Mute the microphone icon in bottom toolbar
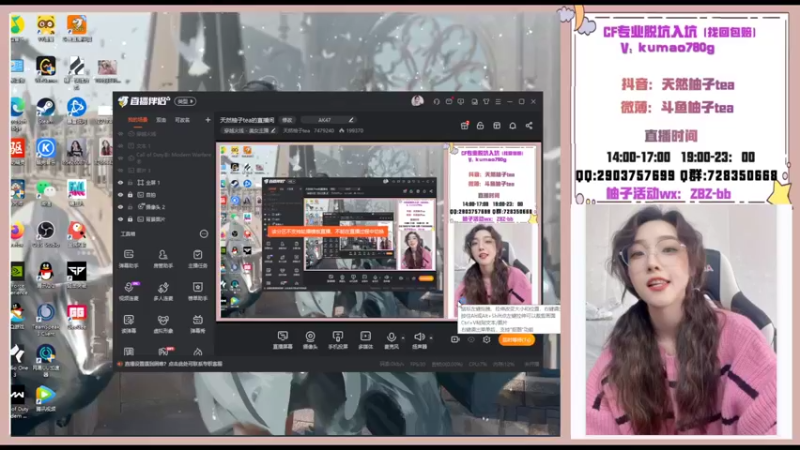Image resolution: width=800 pixels, height=450 pixels. point(391,339)
